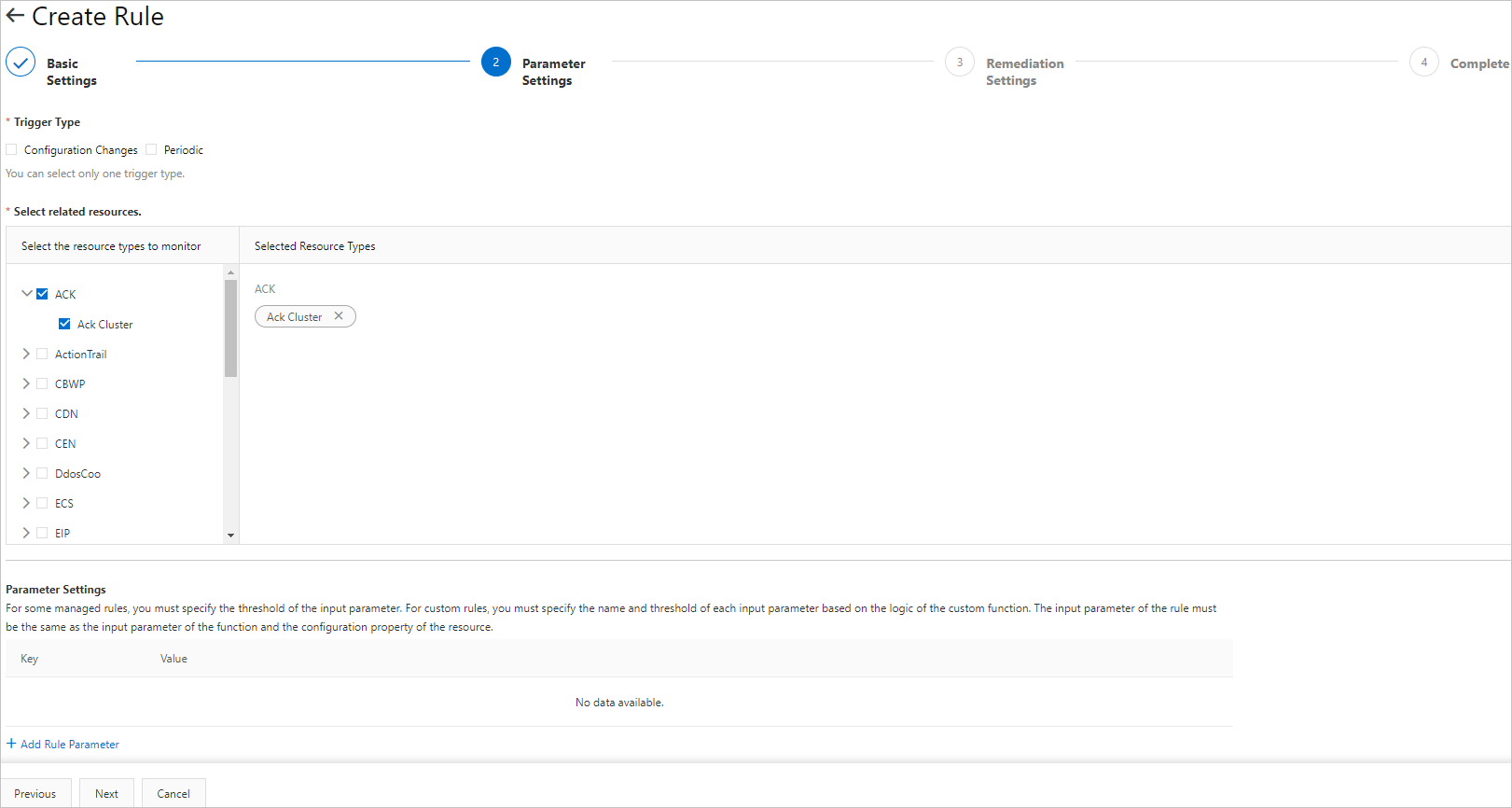
Task: Expand the DdosCoo tree node
Action: 26,473
